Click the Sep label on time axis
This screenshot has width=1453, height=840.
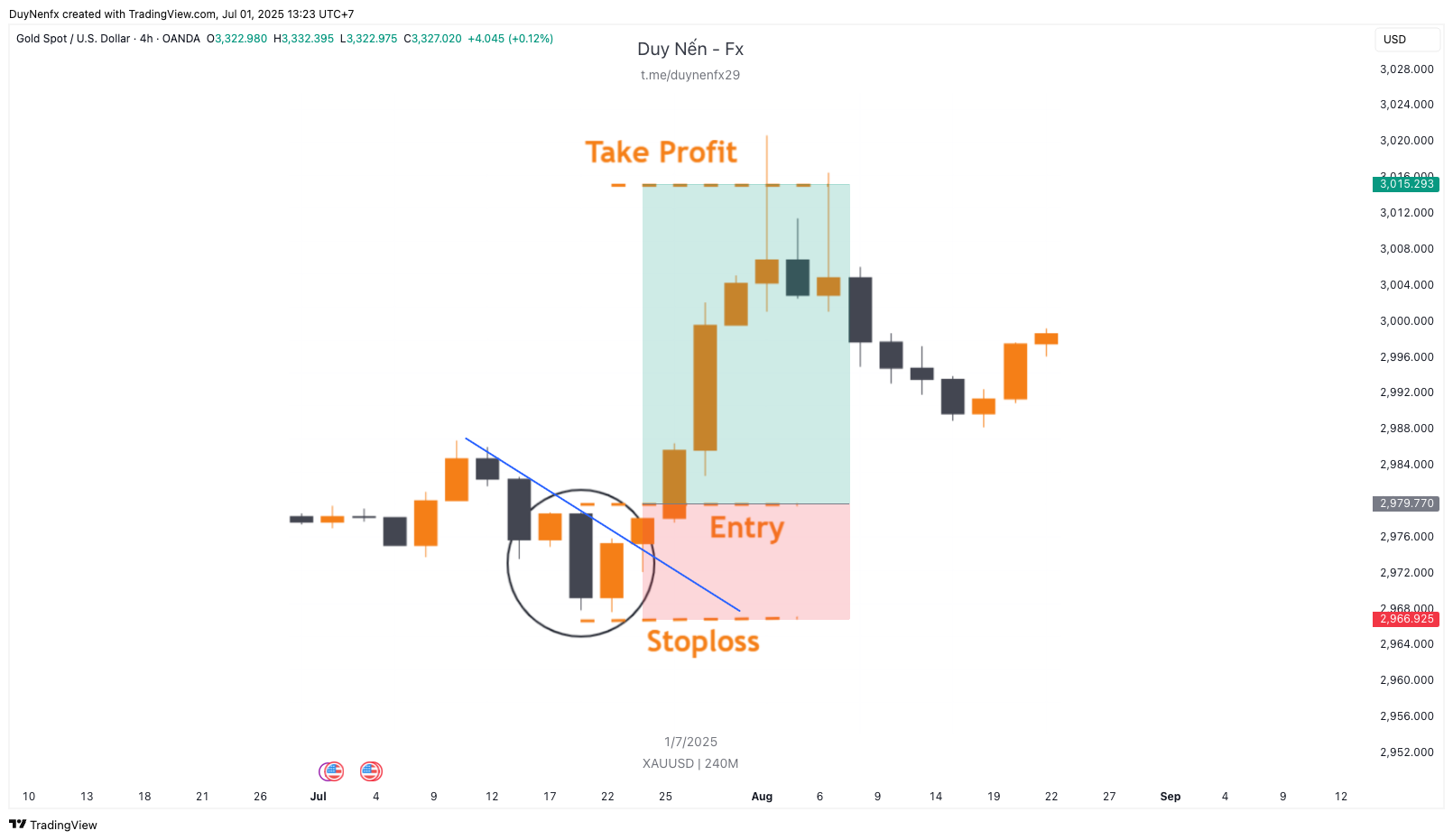click(x=1170, y=797)
